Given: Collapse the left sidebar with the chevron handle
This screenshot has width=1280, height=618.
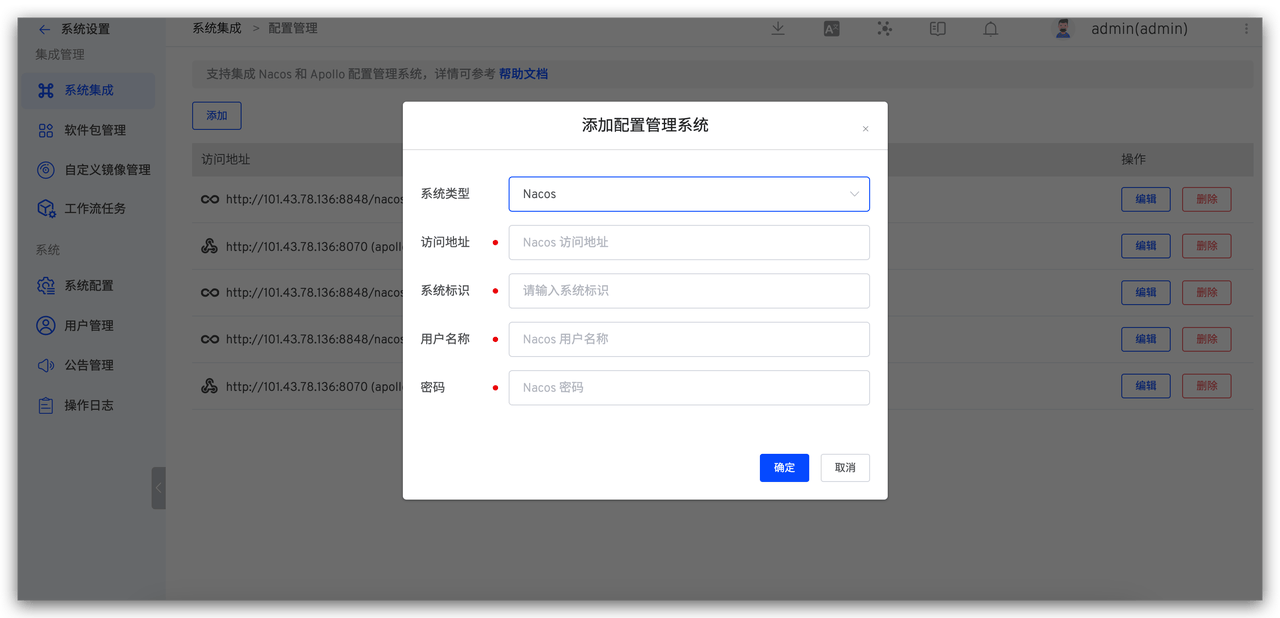Looking at the screenshot, I should point(158,488).
